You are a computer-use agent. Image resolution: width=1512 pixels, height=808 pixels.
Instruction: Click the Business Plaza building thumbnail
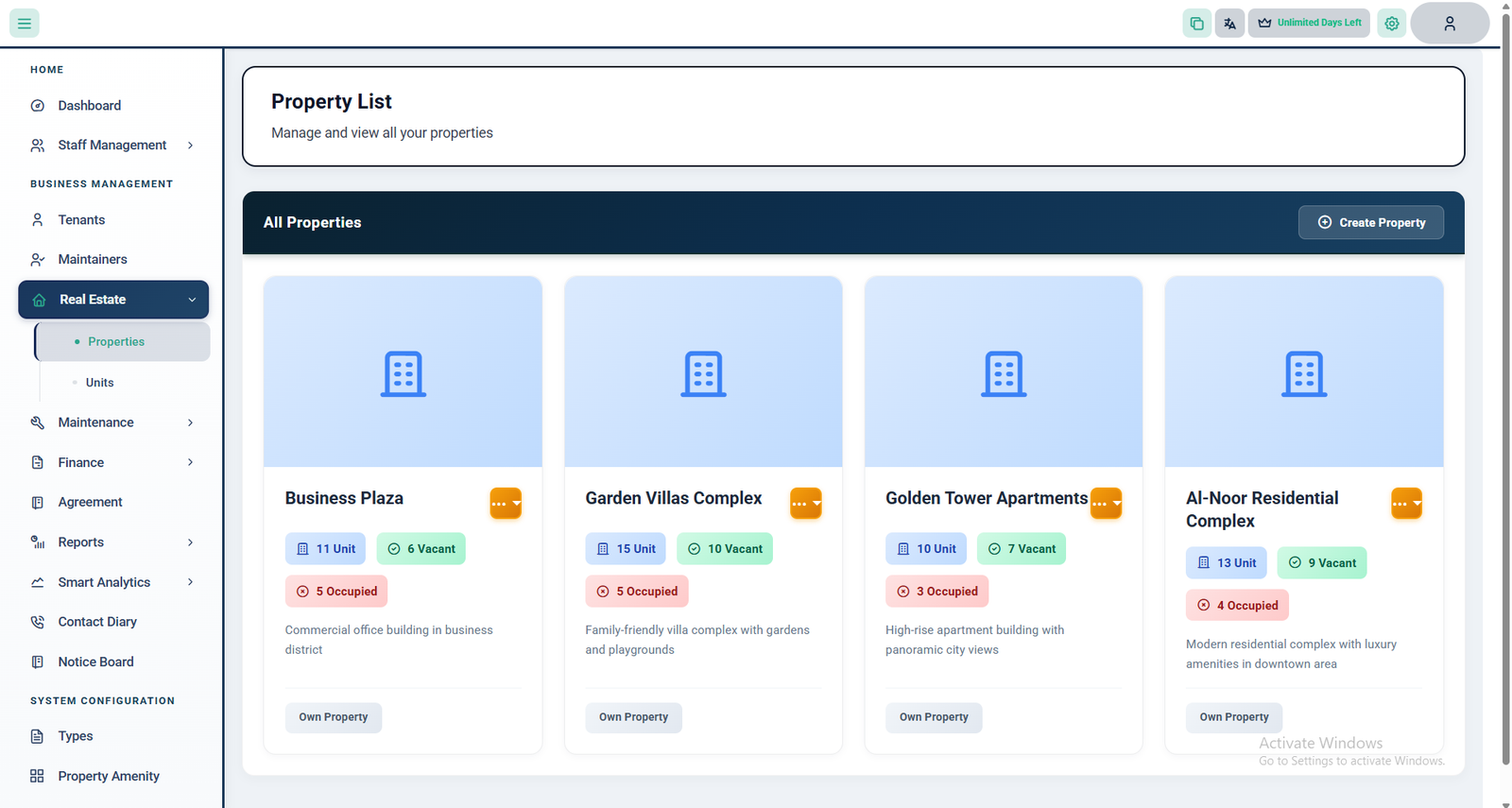tap(404, 372)
